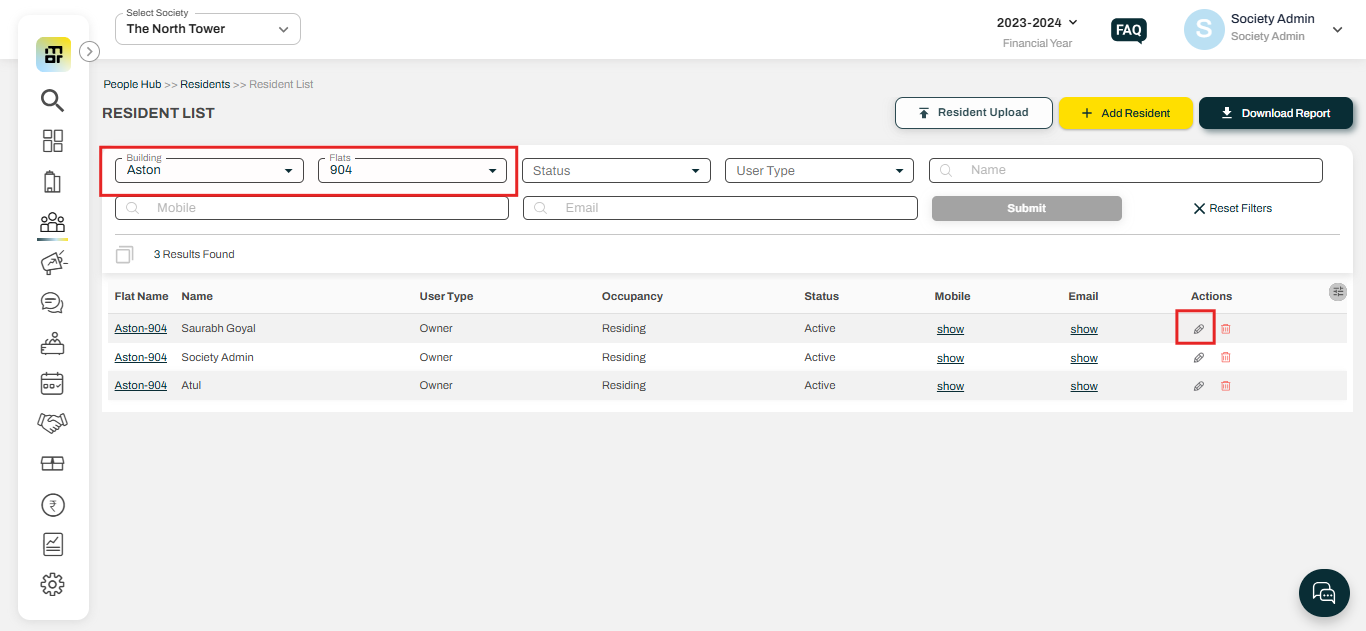This screenshot has height=631, width=1366.
Task: Open the calendar sidebar icon
Action: point(53,383)
